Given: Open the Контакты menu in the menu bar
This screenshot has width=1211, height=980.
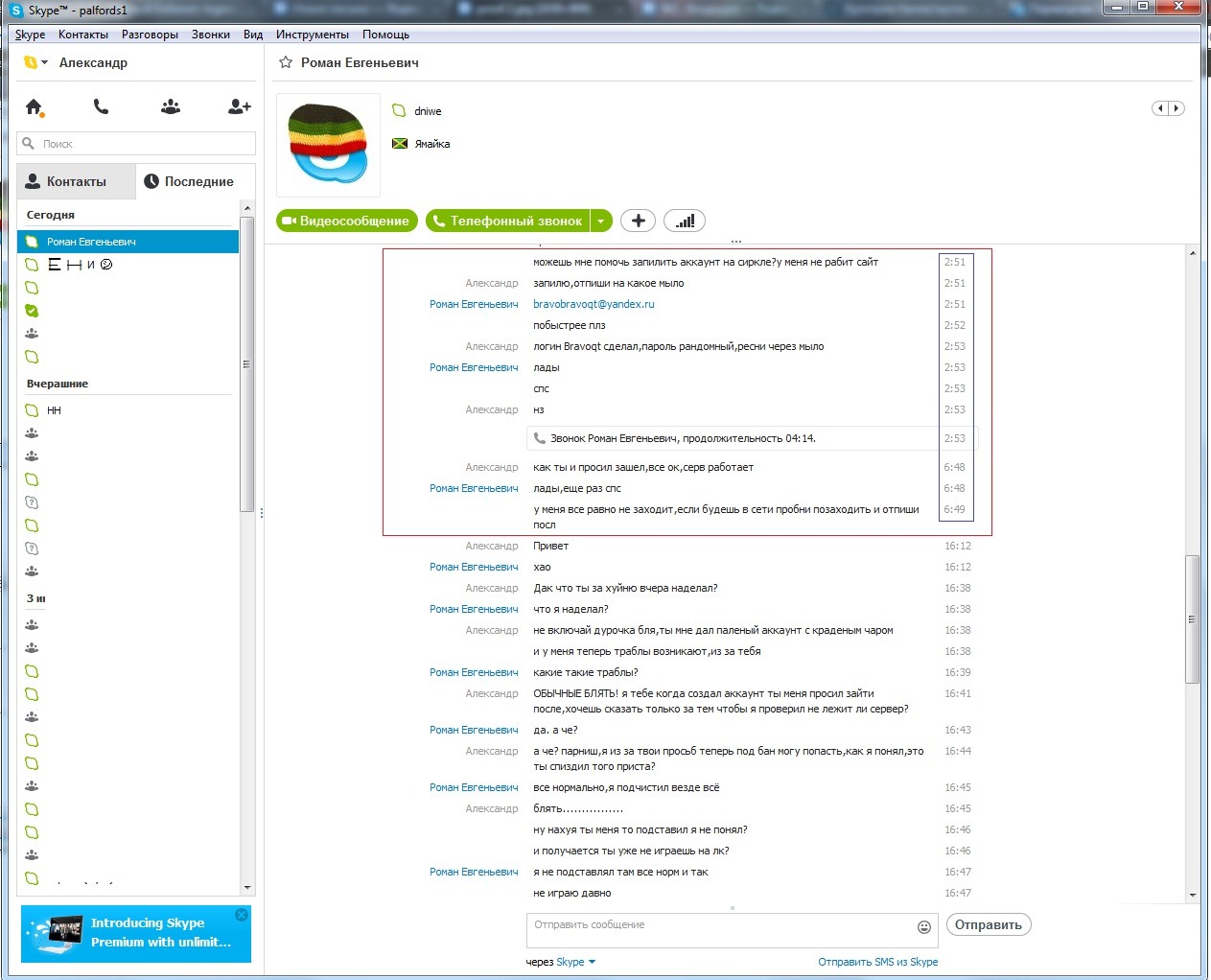Looking at the screenshot, I should point(83,35).
